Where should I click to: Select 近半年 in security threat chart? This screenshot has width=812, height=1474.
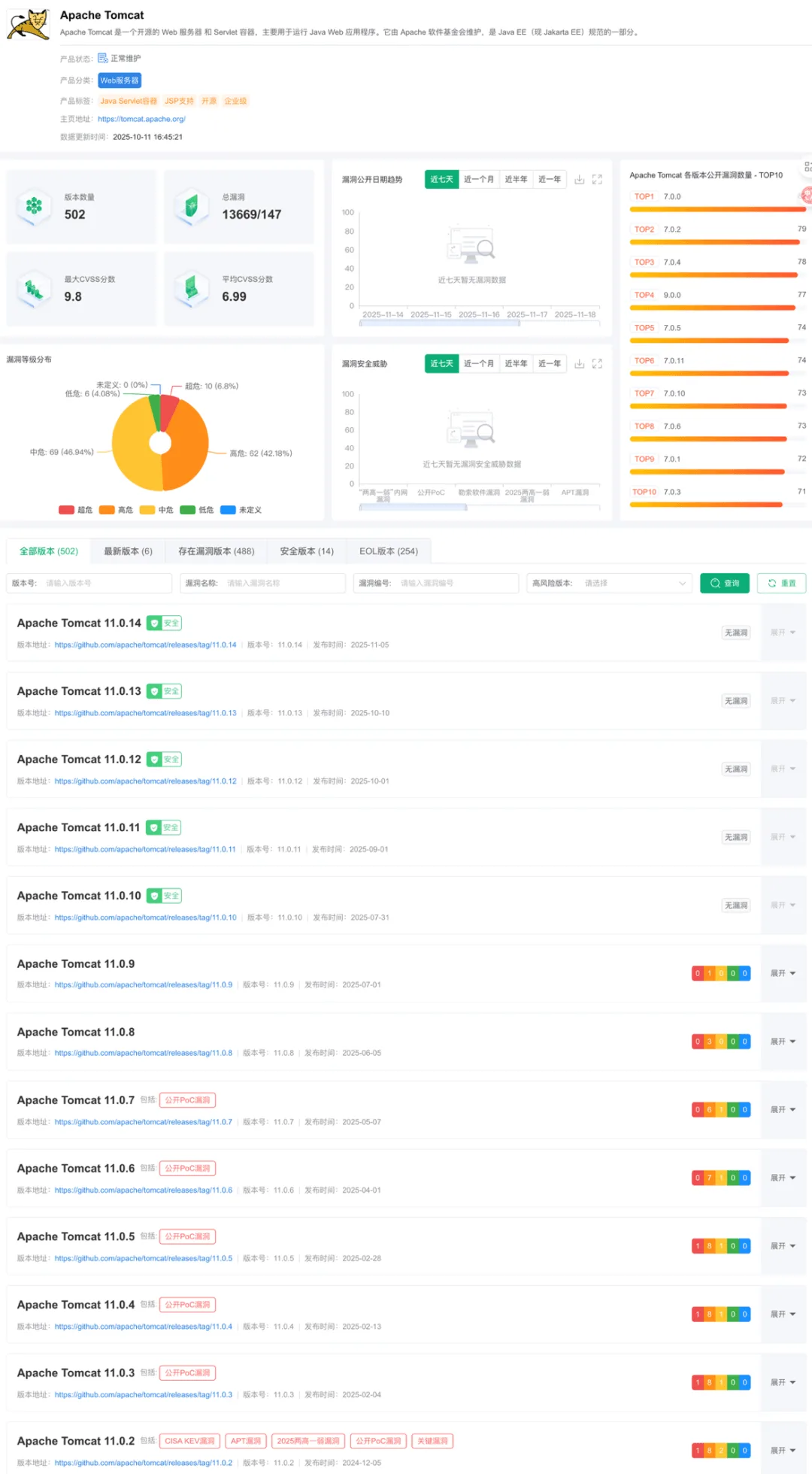pyautogui.click(x=516, y=364)
